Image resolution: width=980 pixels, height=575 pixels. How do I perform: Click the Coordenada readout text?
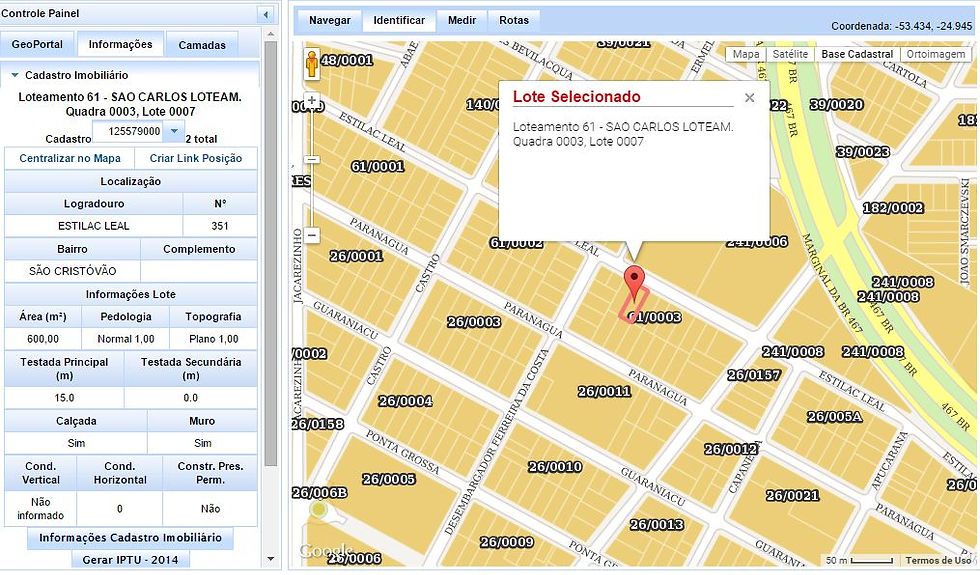[901, 26]
